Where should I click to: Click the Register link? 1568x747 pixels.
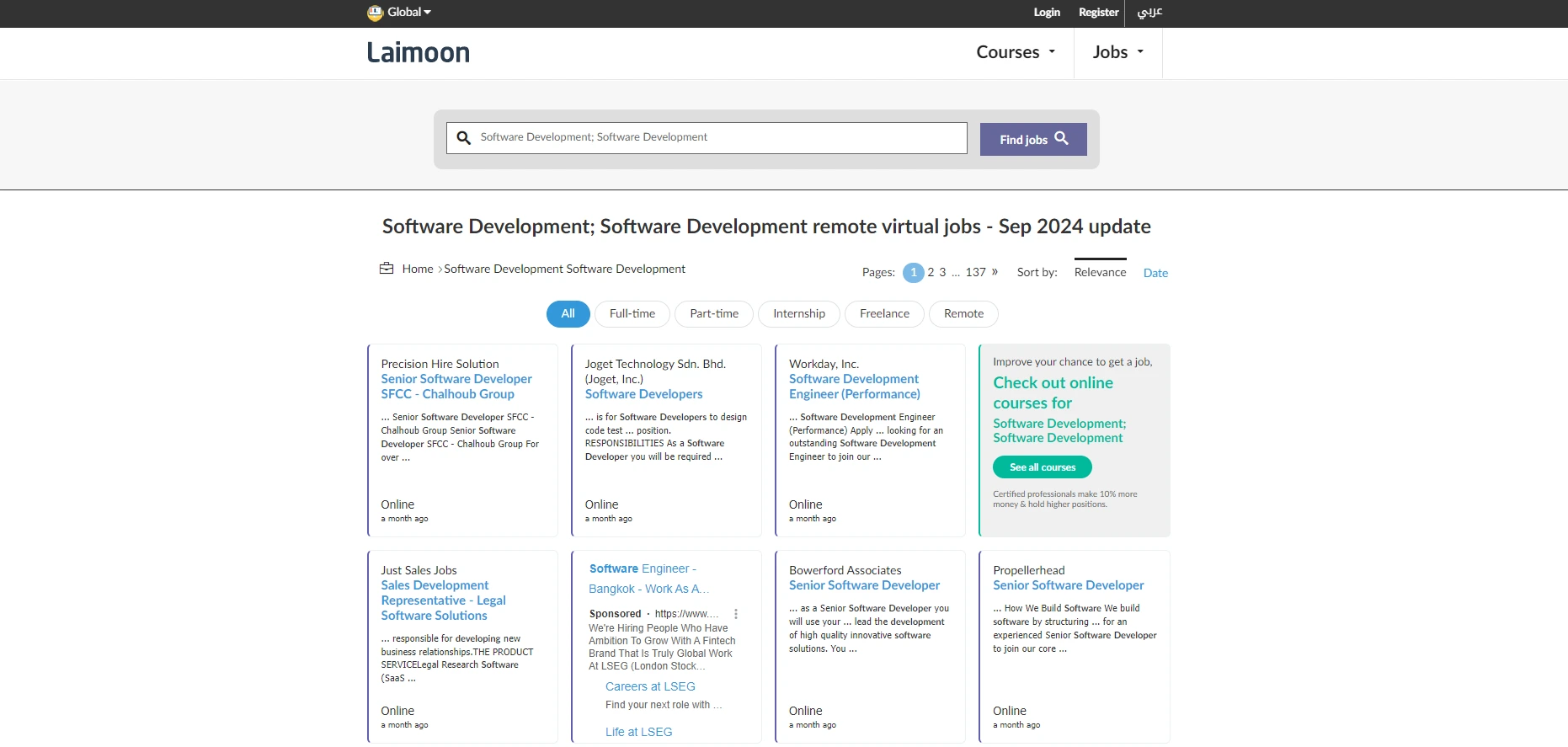pyautogui.click(x=1098, y=13)
